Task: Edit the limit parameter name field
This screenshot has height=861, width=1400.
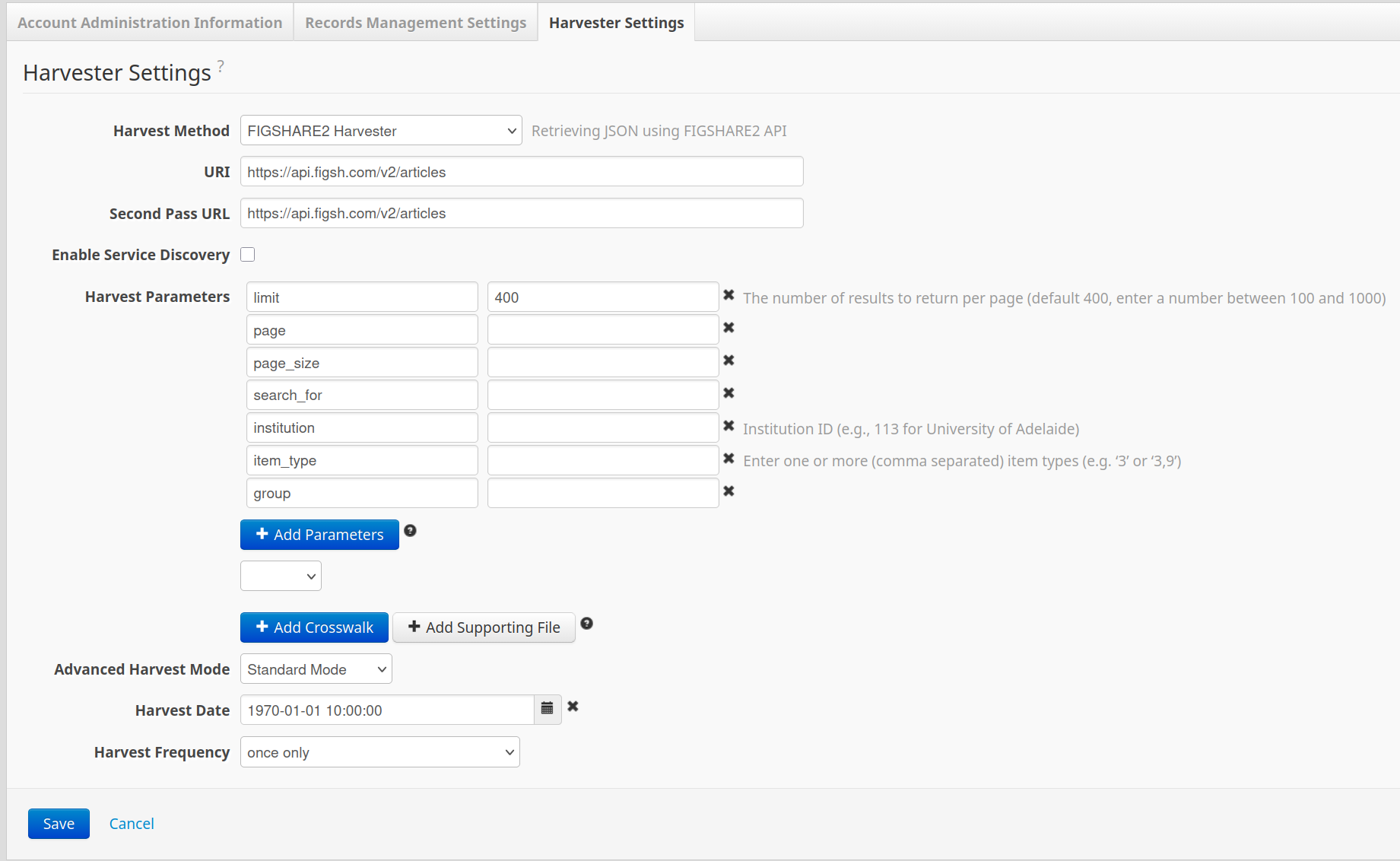Action: [362, 297]
